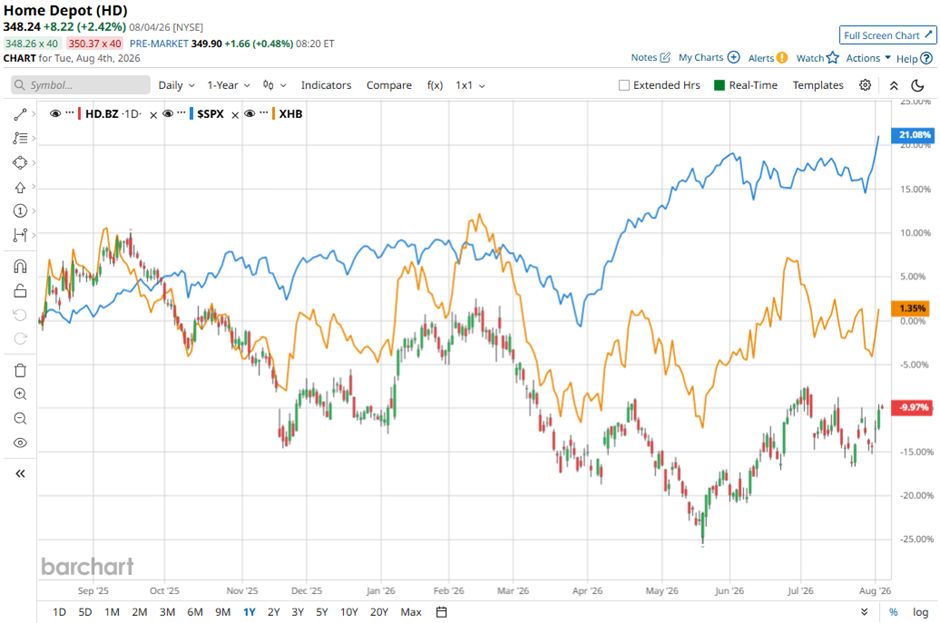Screen dimensions: 940x623
Task: Click the redo arrow icon
Action: pyautogui.click(x=20, y=339)
